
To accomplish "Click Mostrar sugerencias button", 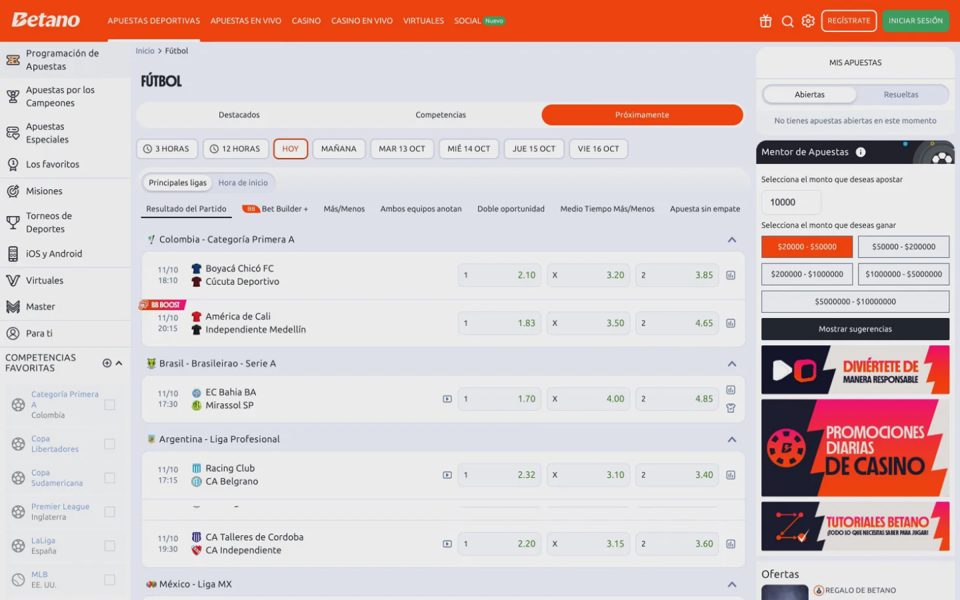I will click(x=855, y=329).
